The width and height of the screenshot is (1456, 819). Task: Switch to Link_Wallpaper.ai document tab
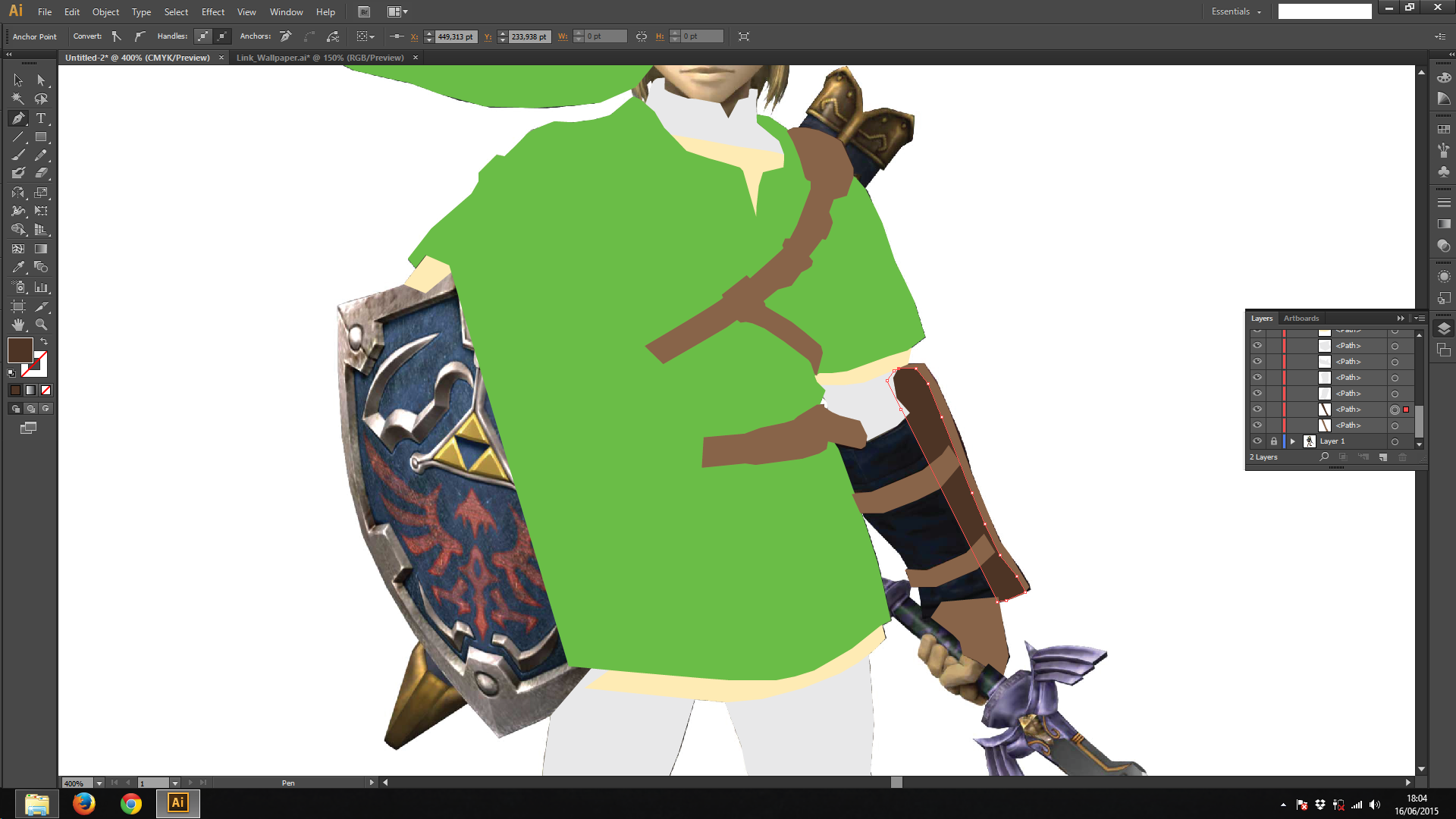pyautogui.click(x=320, y=58)
